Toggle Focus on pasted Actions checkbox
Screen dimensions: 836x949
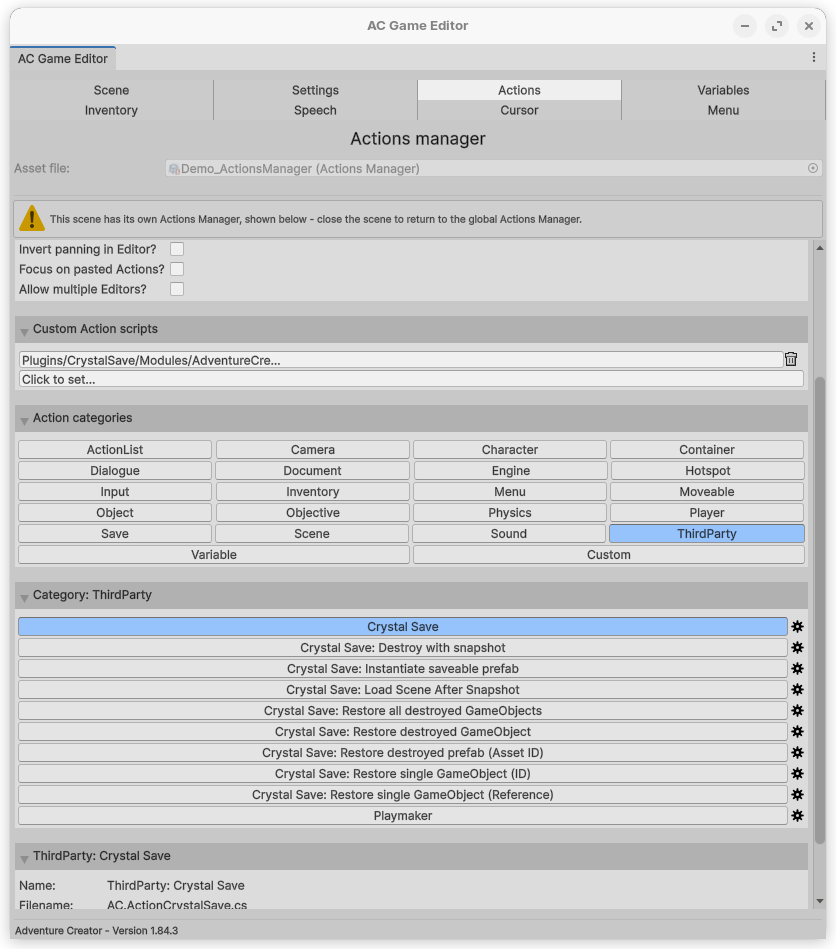pos(177,269)
